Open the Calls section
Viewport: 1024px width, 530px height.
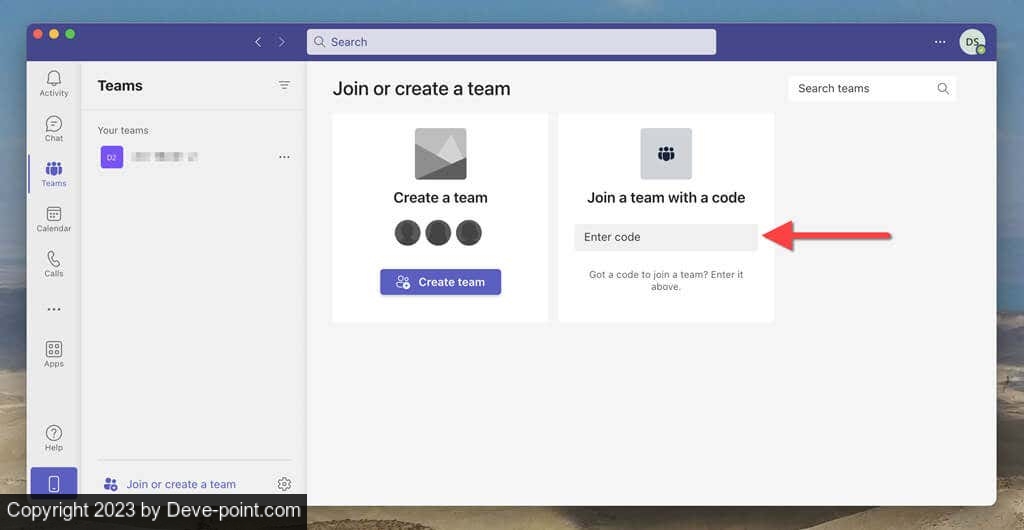click(x=54, y=264)
